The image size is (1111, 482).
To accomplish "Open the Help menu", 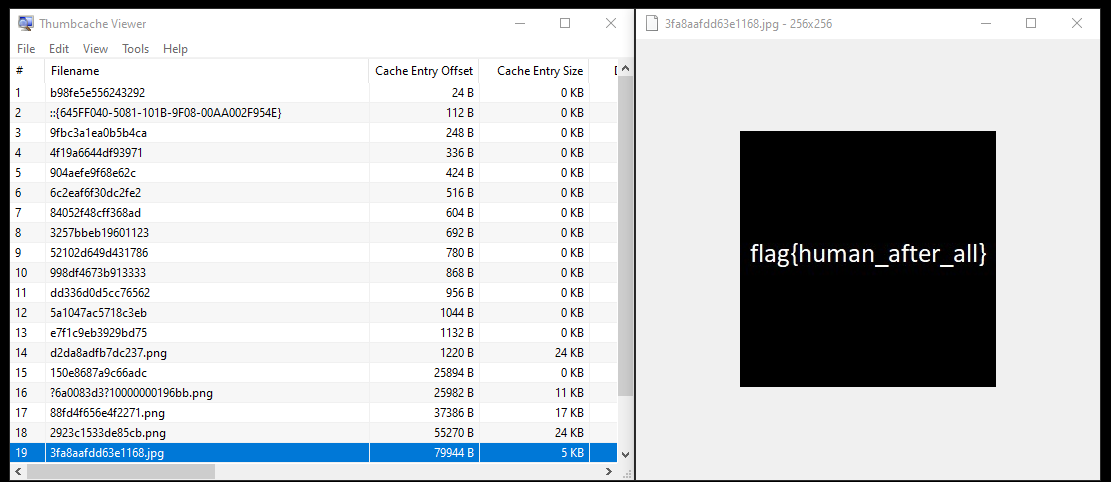I will 175,49.
